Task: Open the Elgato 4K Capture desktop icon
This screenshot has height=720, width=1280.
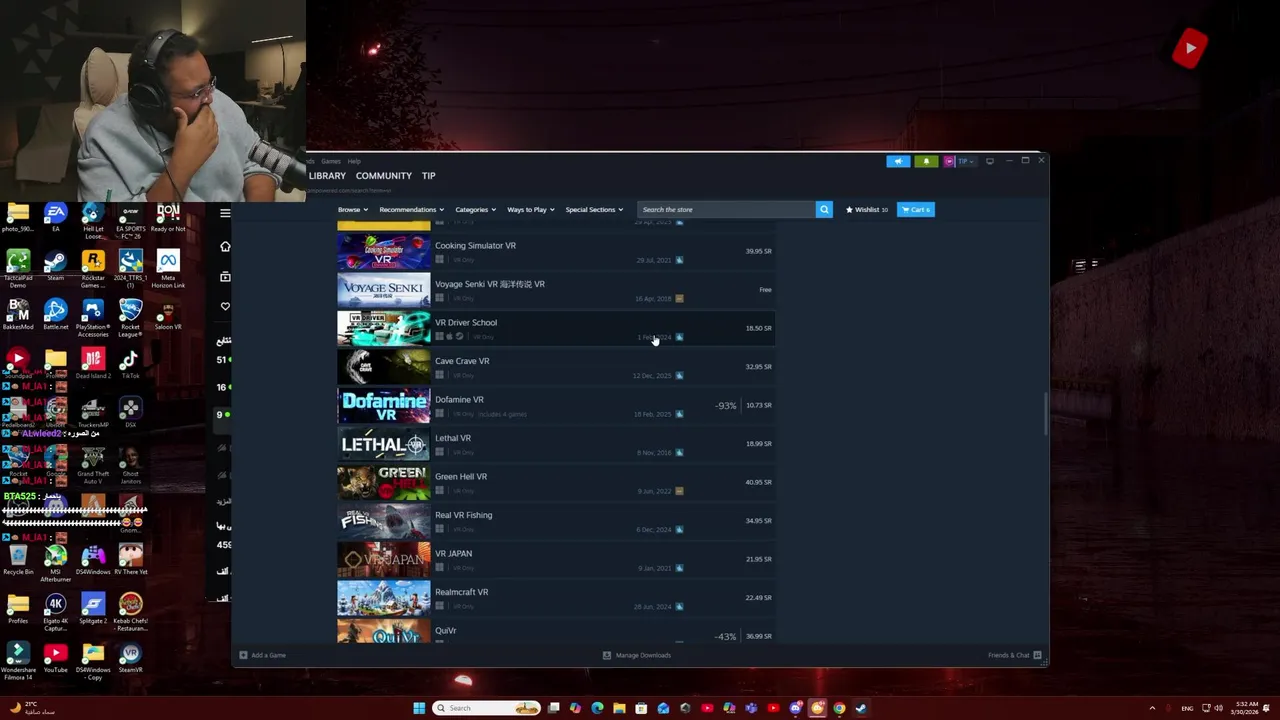Action: tap(55, 613)
